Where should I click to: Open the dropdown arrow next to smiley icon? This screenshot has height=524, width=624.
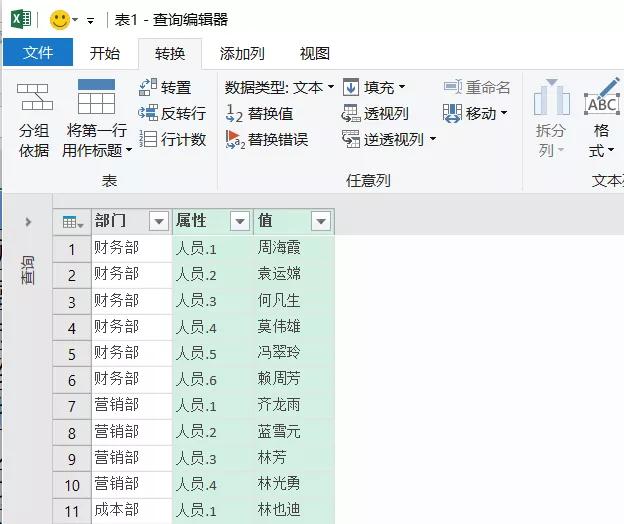75,19
